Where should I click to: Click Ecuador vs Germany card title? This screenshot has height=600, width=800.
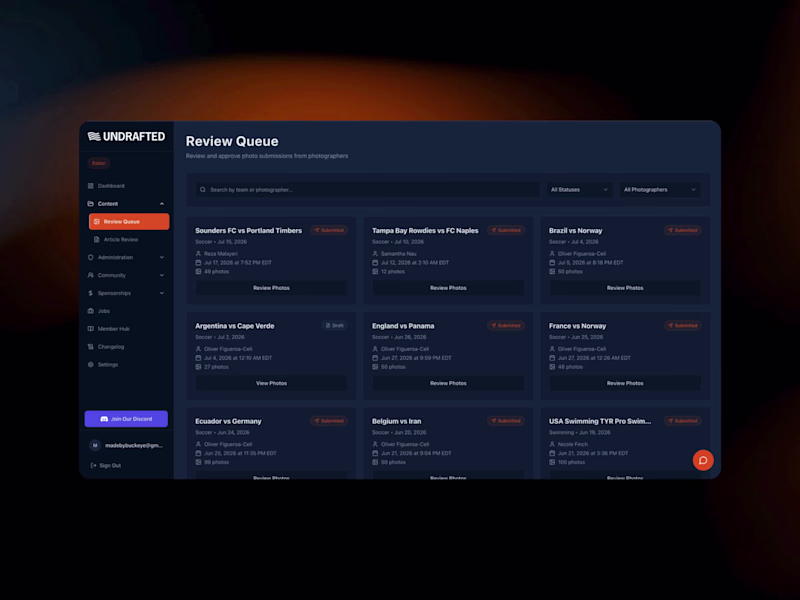(x=228, y=421)
